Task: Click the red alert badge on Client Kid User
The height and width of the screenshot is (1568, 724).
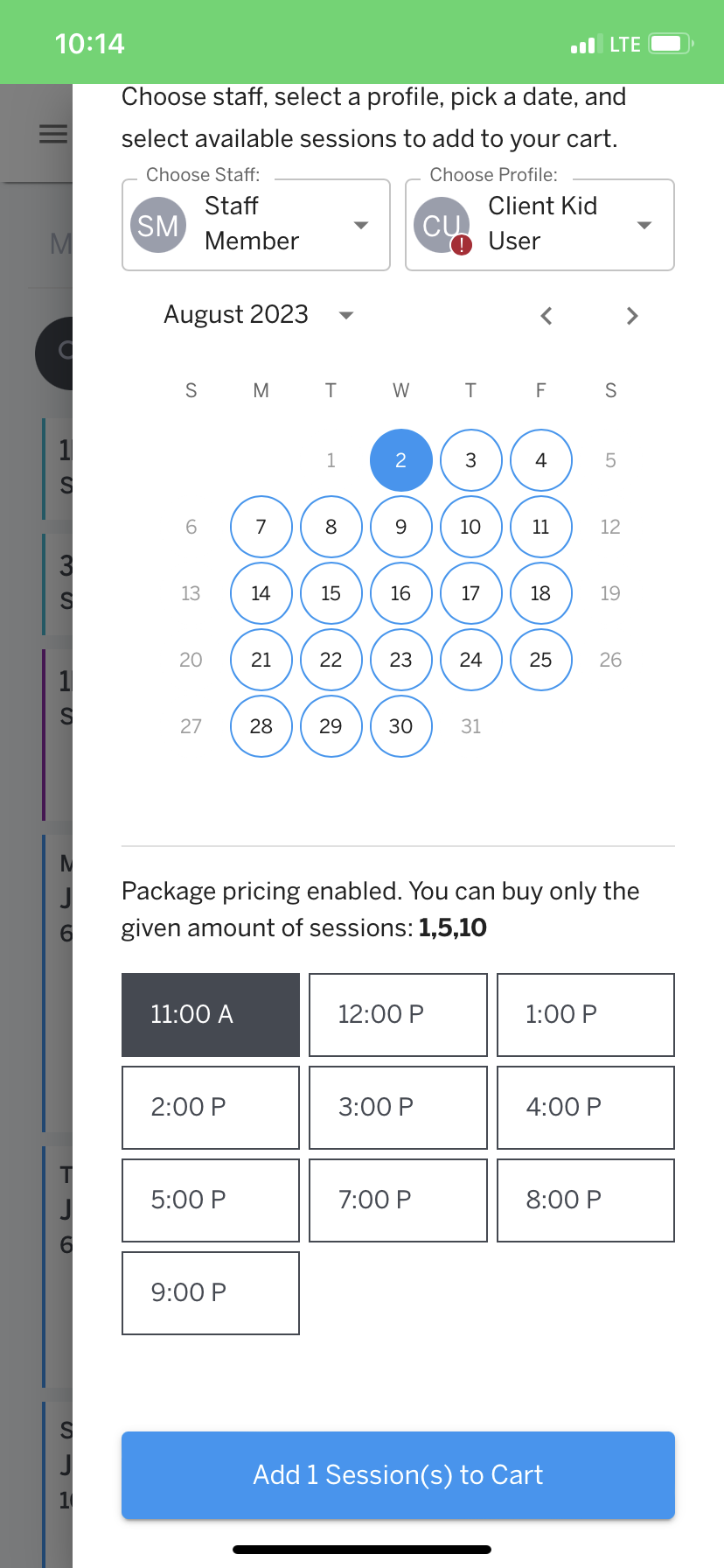Action: tap(462, 241)
